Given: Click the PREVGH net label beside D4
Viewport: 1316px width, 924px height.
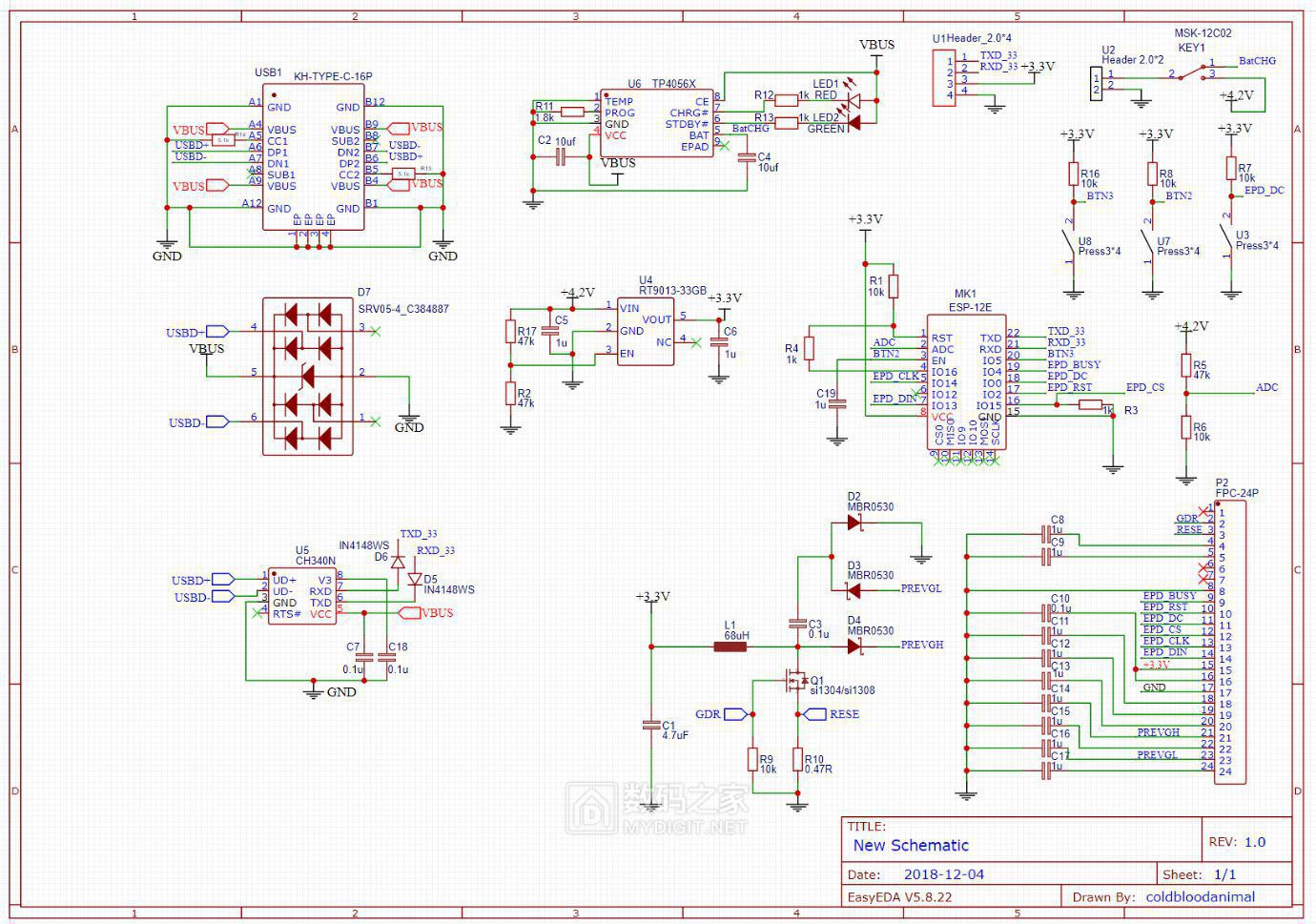Looking at the screenshot, I should click(922, 645).
